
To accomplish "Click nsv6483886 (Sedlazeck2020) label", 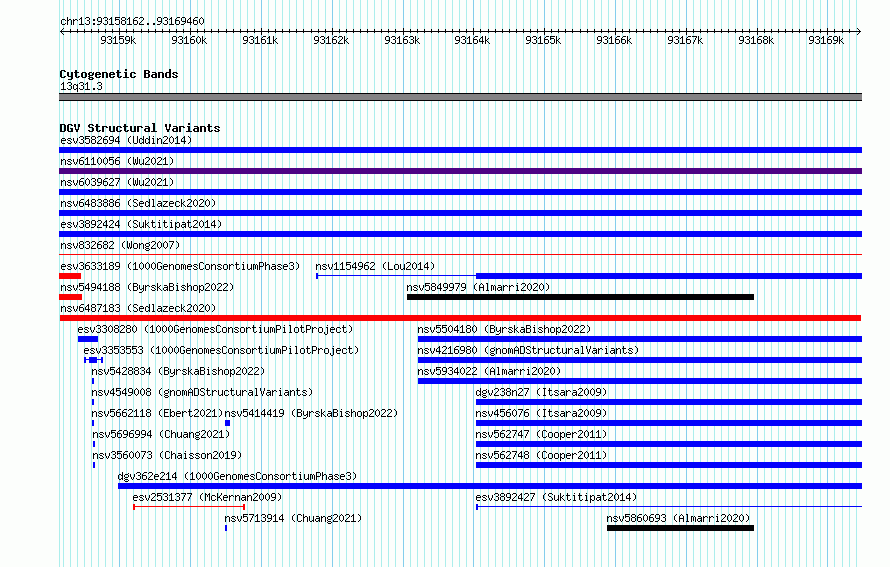I will [x=138, y=203].
